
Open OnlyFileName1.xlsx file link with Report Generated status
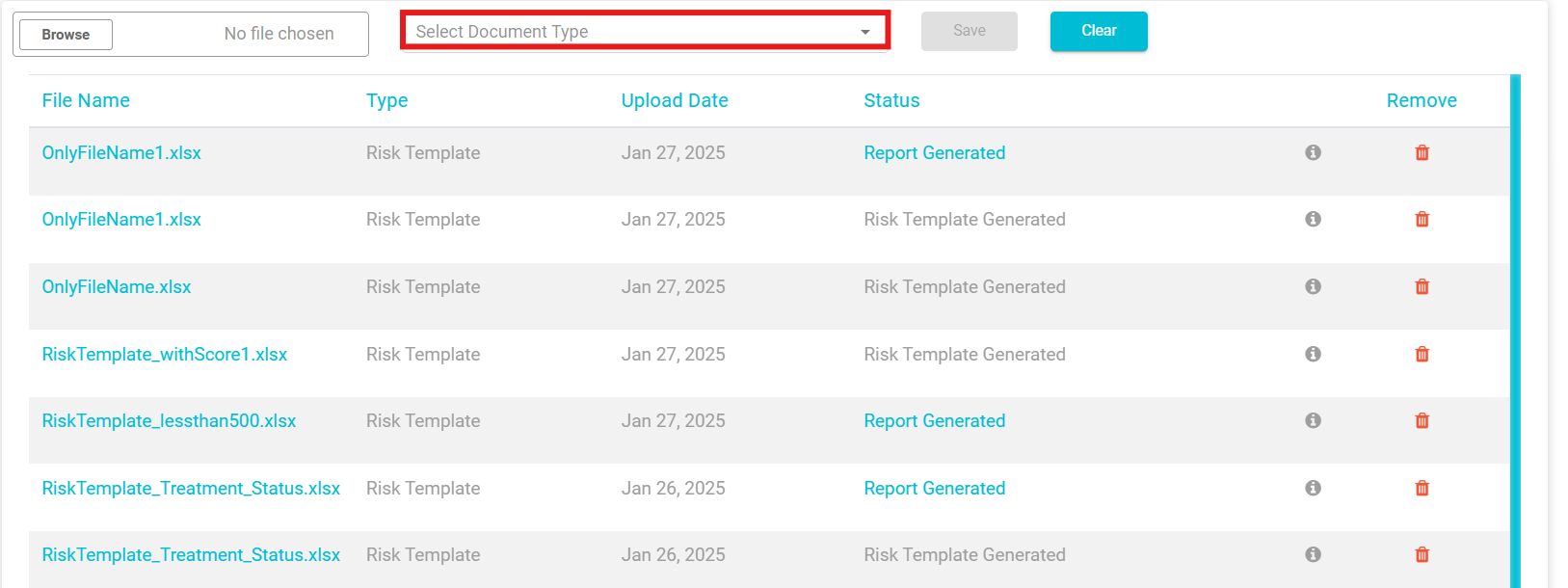click(121, 152)
